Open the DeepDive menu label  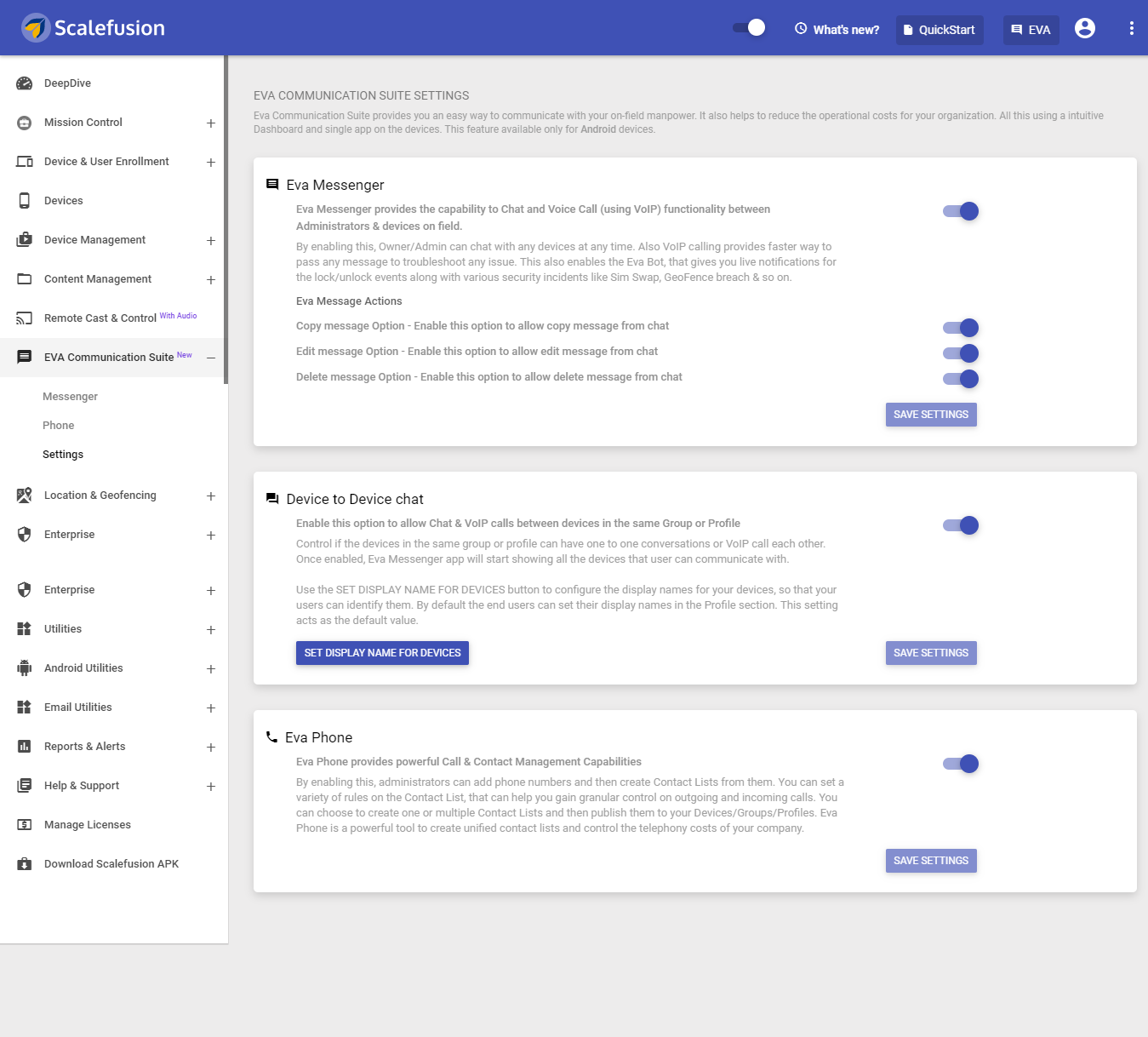67,83
